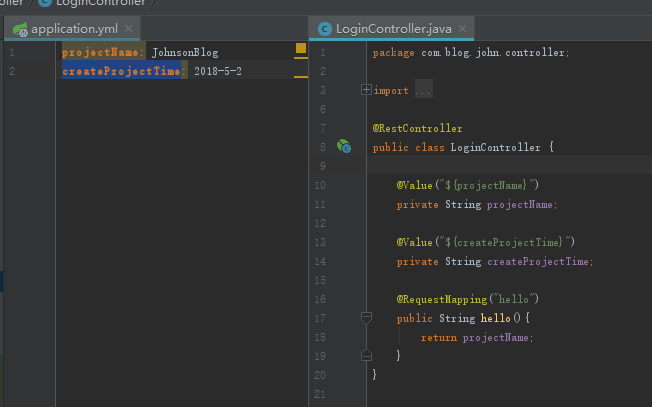
Task: Click the hello method name
Action: tap(495, 318)
